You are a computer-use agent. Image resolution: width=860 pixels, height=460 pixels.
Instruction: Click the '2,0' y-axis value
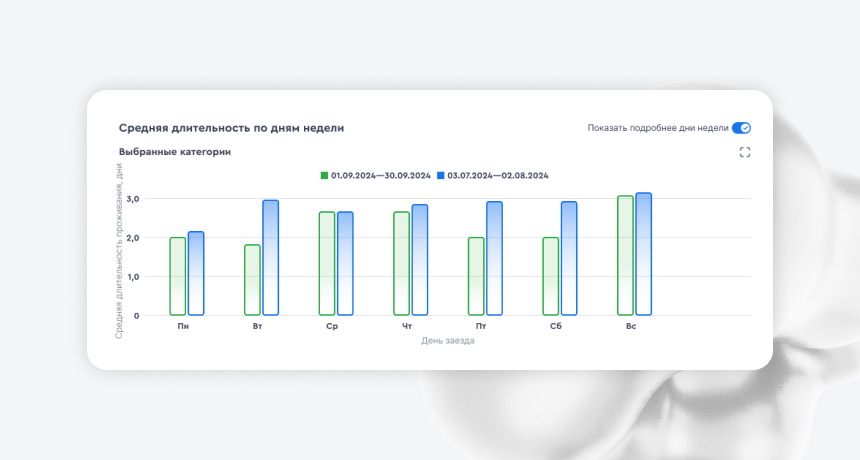tap(133, 238)
